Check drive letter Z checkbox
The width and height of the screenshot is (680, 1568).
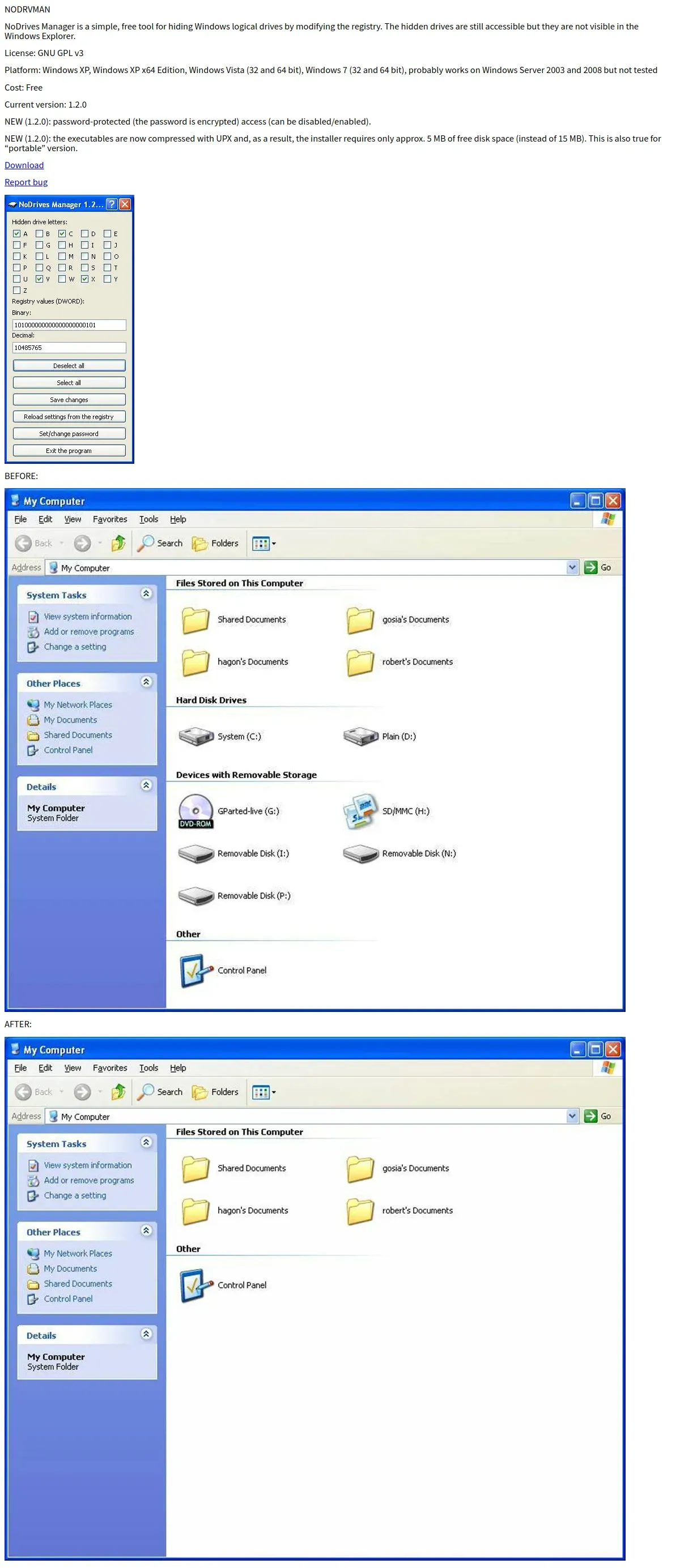pyautogui.click(x=16, y=291)
